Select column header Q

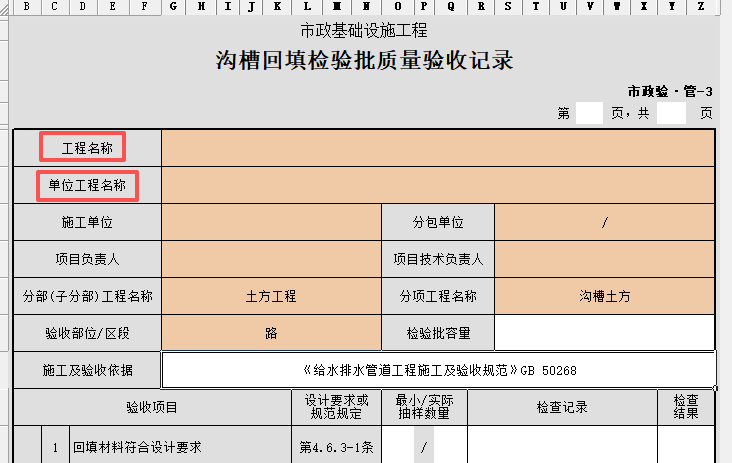coord(452,6)
